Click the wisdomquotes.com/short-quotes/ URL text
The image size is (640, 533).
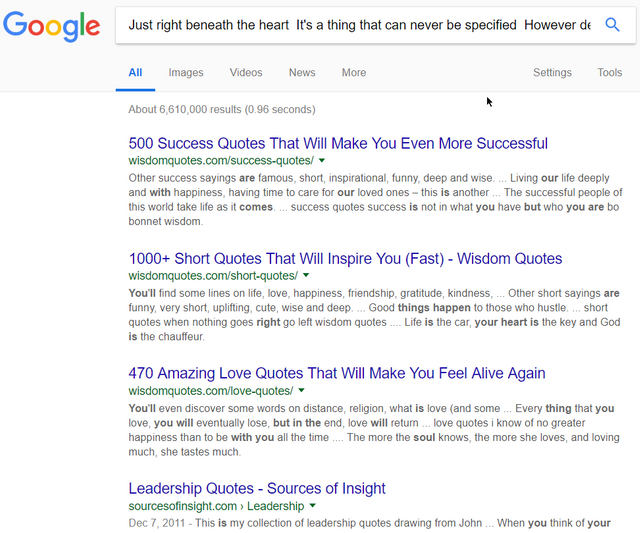[213, 276]
